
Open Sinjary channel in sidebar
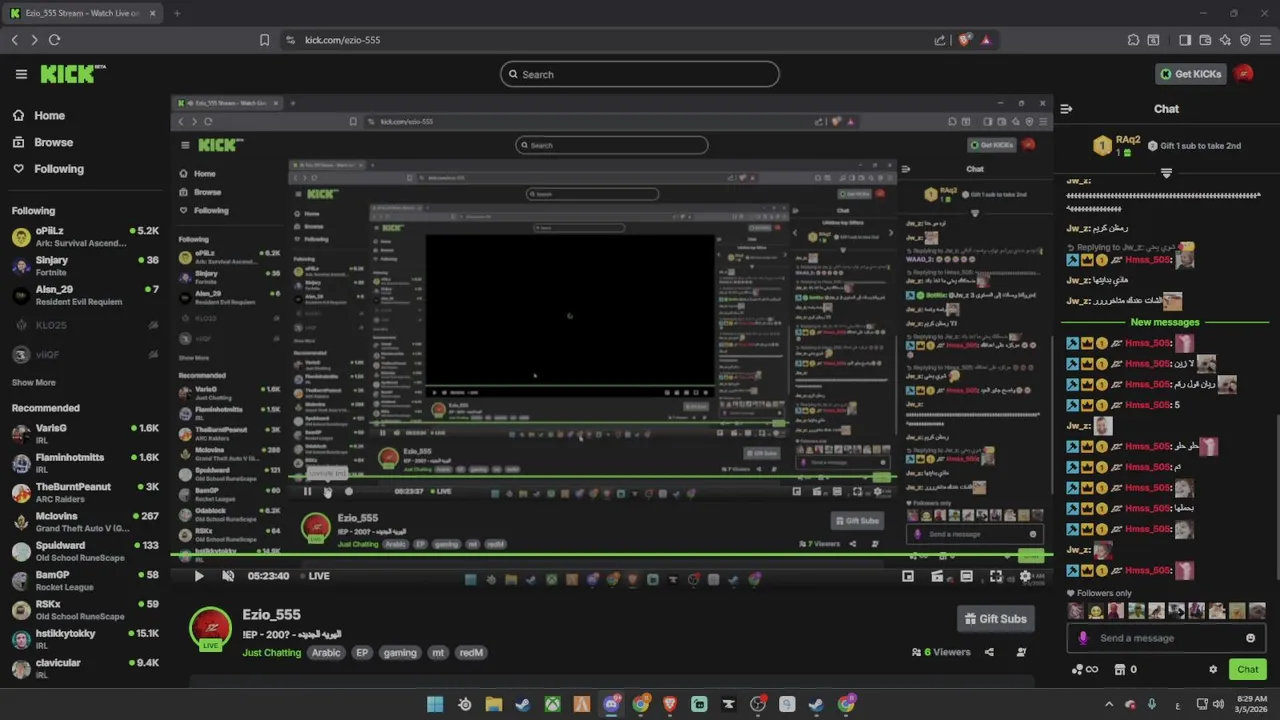(85, 266)
